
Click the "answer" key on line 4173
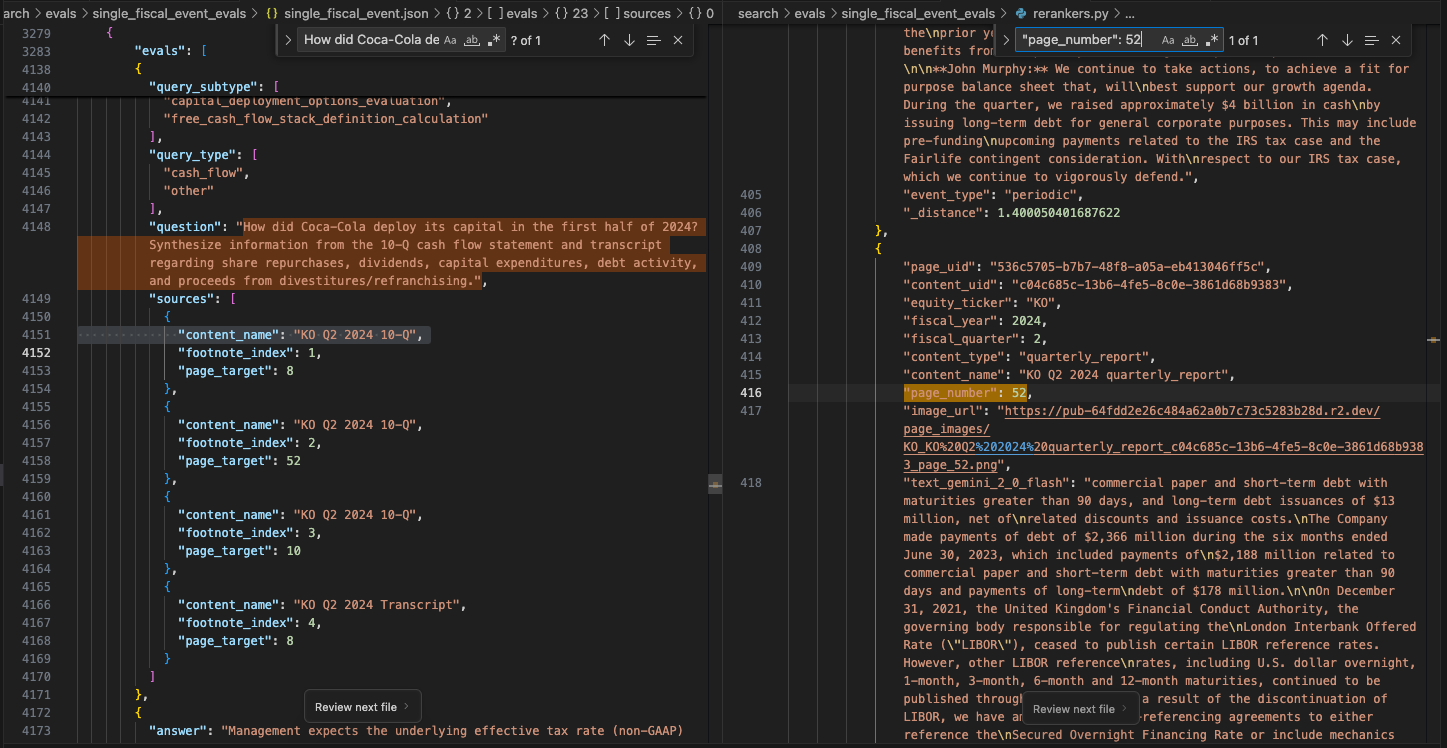click(177, 731)
